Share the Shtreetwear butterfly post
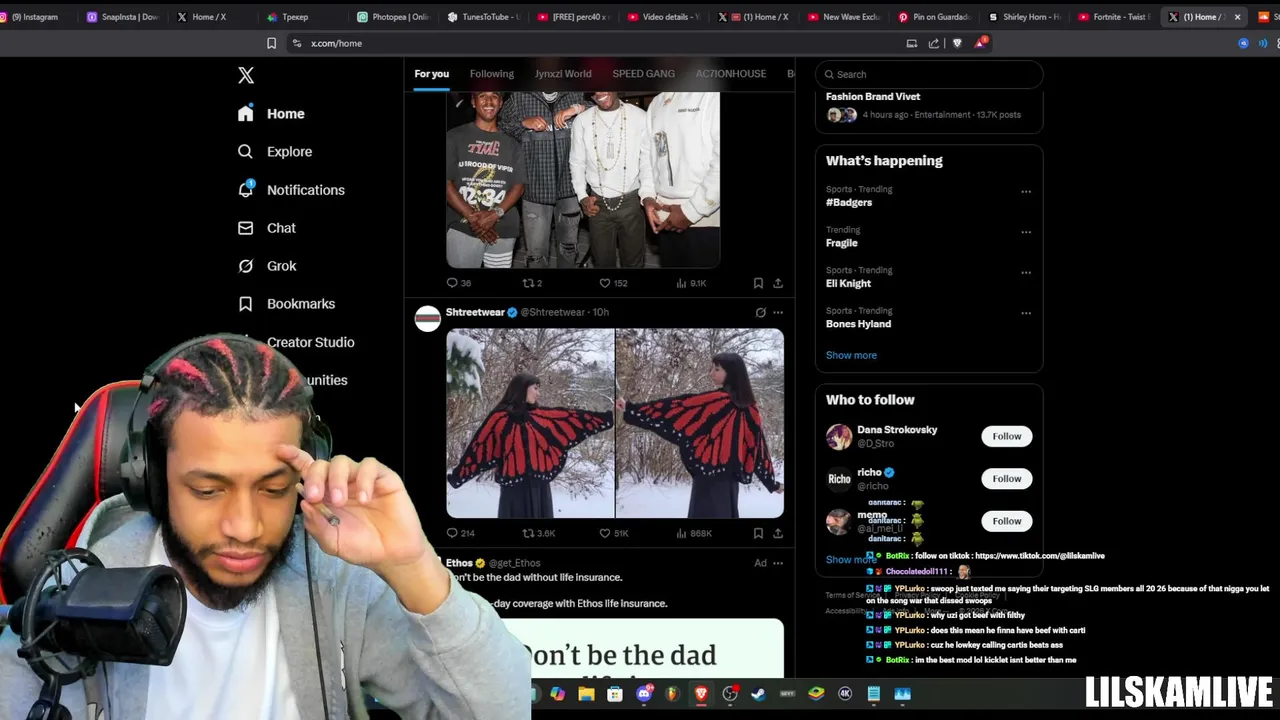1280x720 pixels. pyautogui.click(x=778, y=533)
